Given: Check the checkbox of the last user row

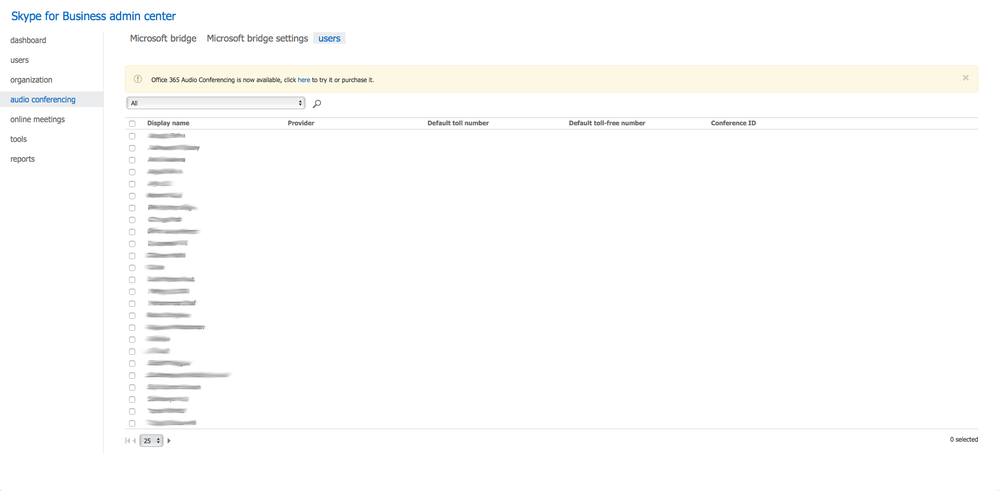Looking at the screenshot, I should pos(132,423).
